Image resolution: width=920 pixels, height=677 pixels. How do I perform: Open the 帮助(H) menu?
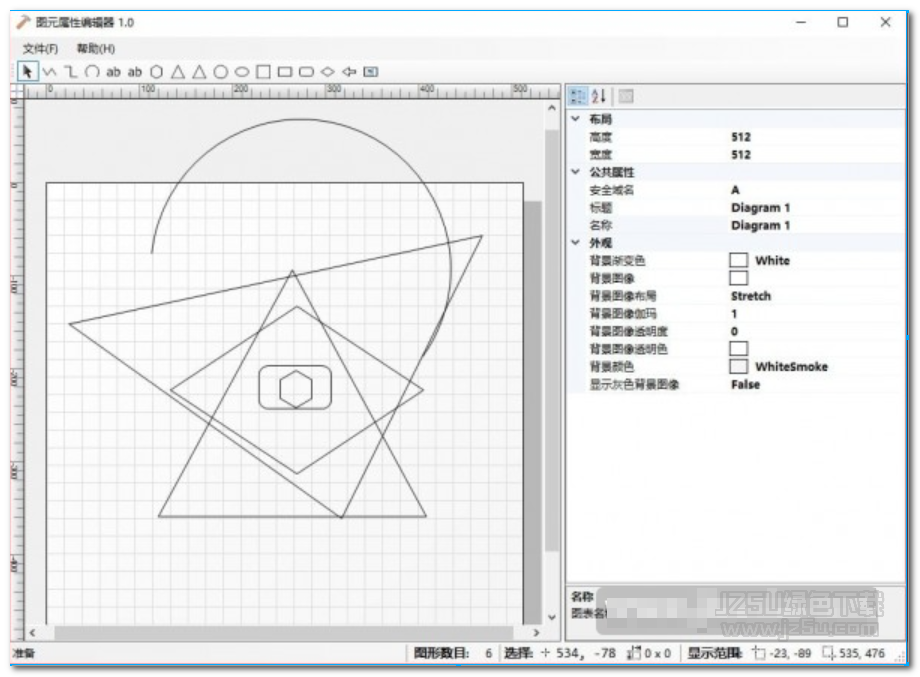pos(96,49)
